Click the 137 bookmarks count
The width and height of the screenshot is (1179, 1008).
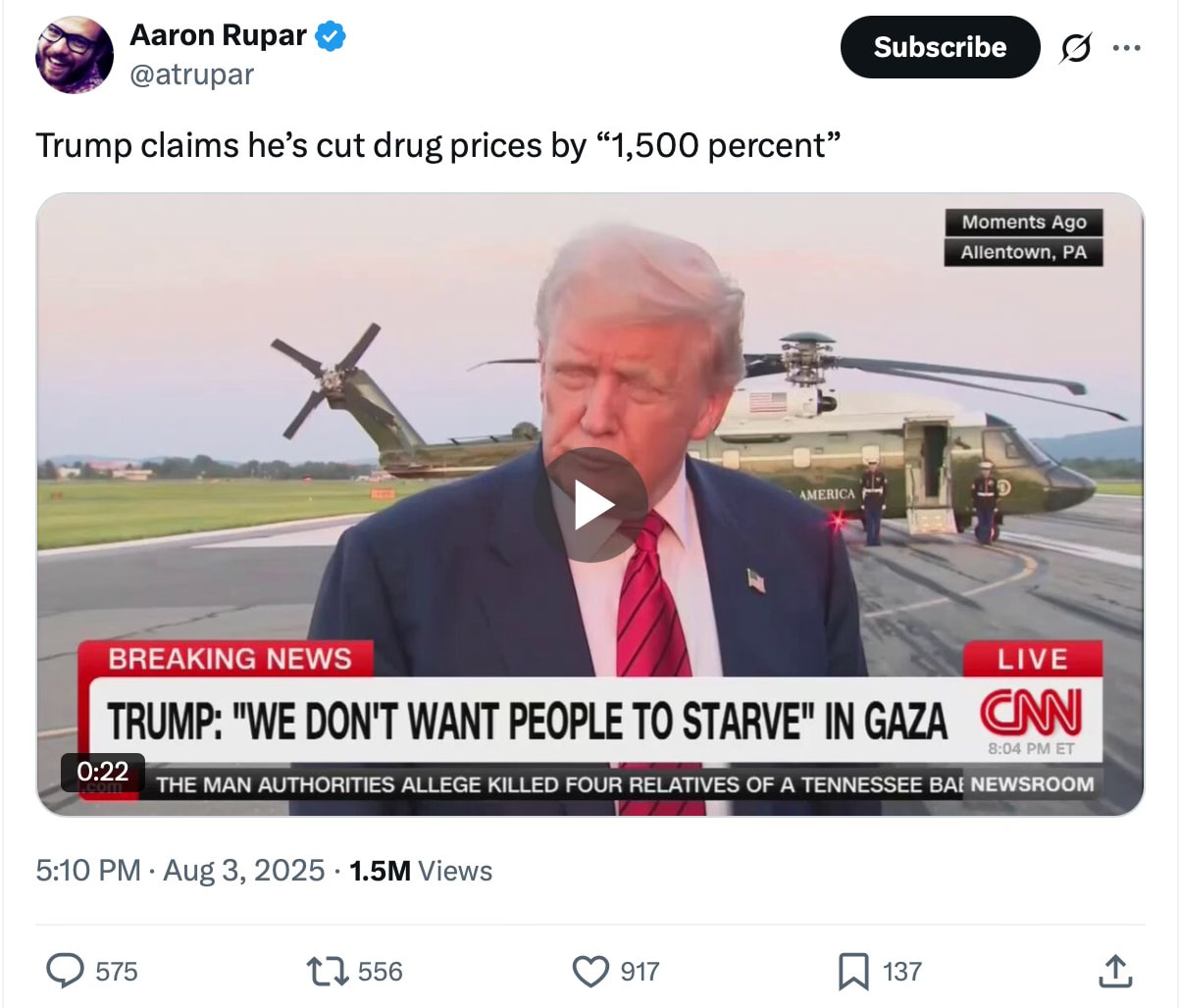[902, 972]
